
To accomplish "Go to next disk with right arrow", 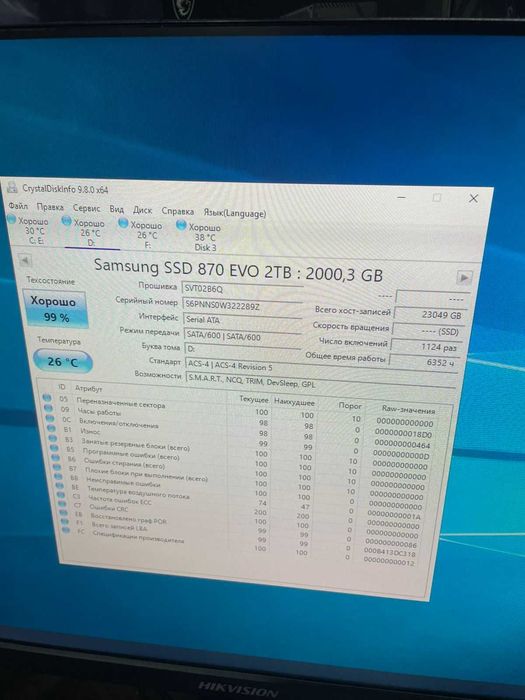I will 464,278.
